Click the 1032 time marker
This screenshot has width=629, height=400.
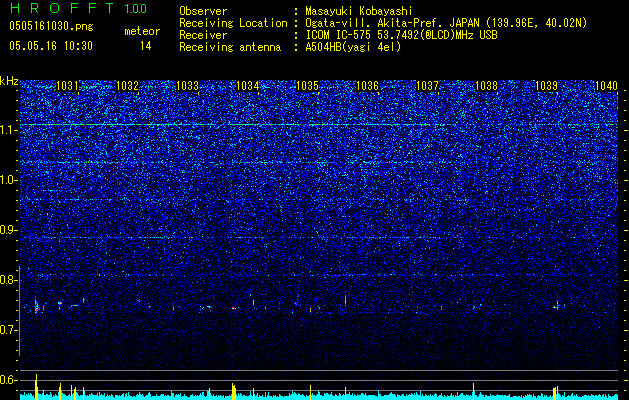(x=127, y=86)
